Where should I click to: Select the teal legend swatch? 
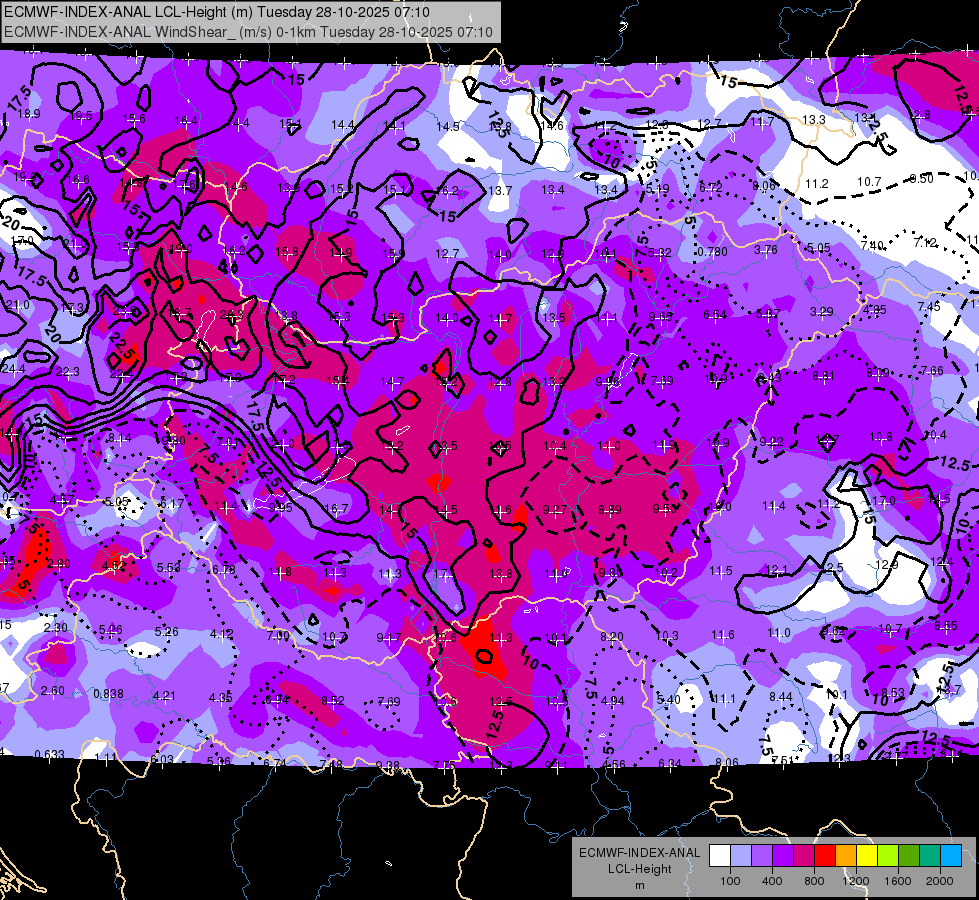pyautogui.click(x=930, y=856)
